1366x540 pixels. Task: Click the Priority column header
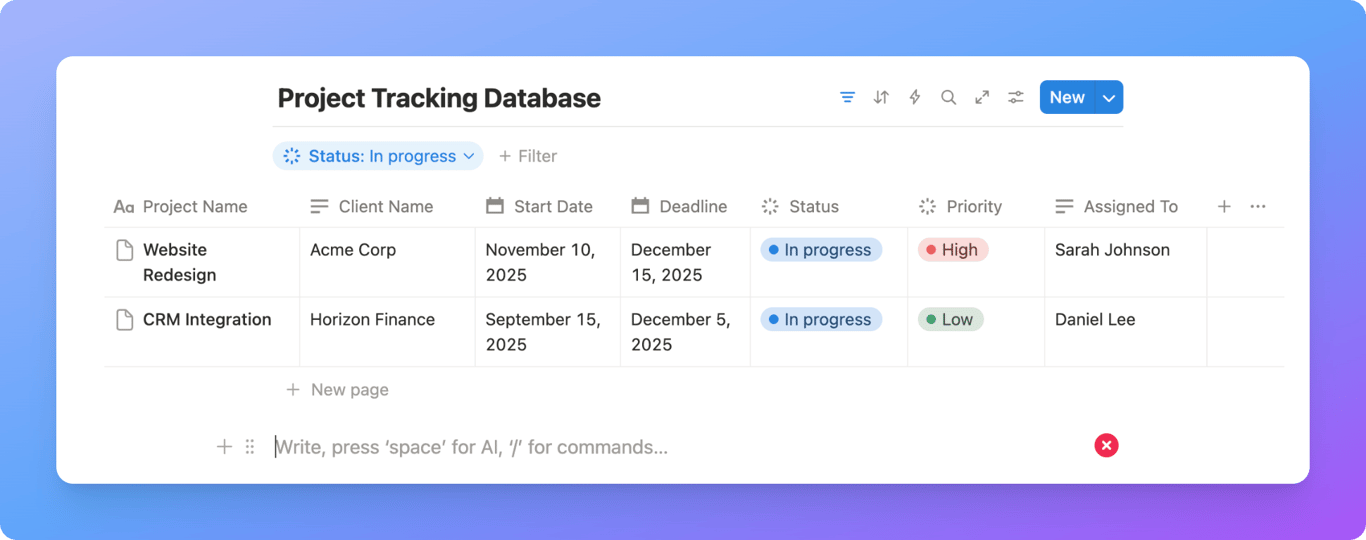(x=960, y=207)
